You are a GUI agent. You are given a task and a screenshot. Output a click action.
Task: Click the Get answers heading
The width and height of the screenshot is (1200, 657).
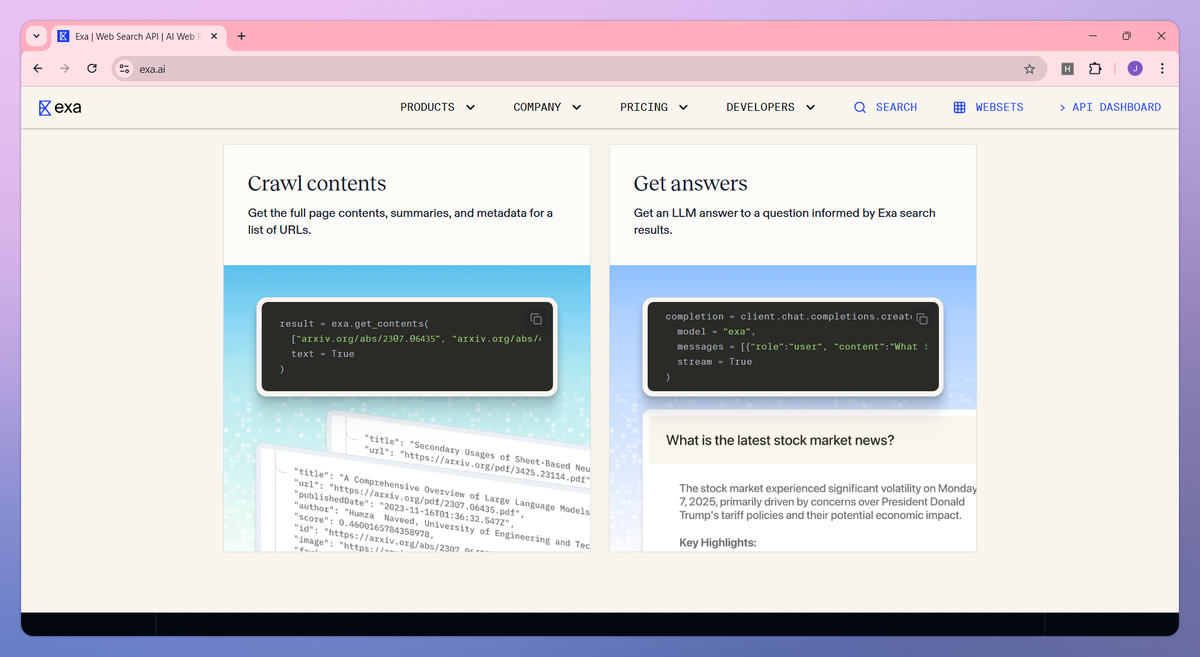click(690, 183)
